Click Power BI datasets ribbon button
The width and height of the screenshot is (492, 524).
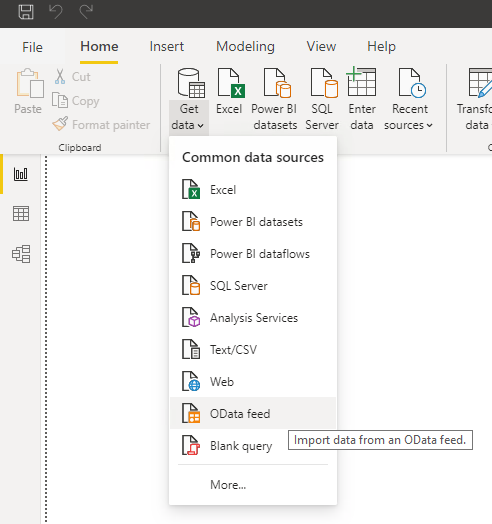coord(275,99)
